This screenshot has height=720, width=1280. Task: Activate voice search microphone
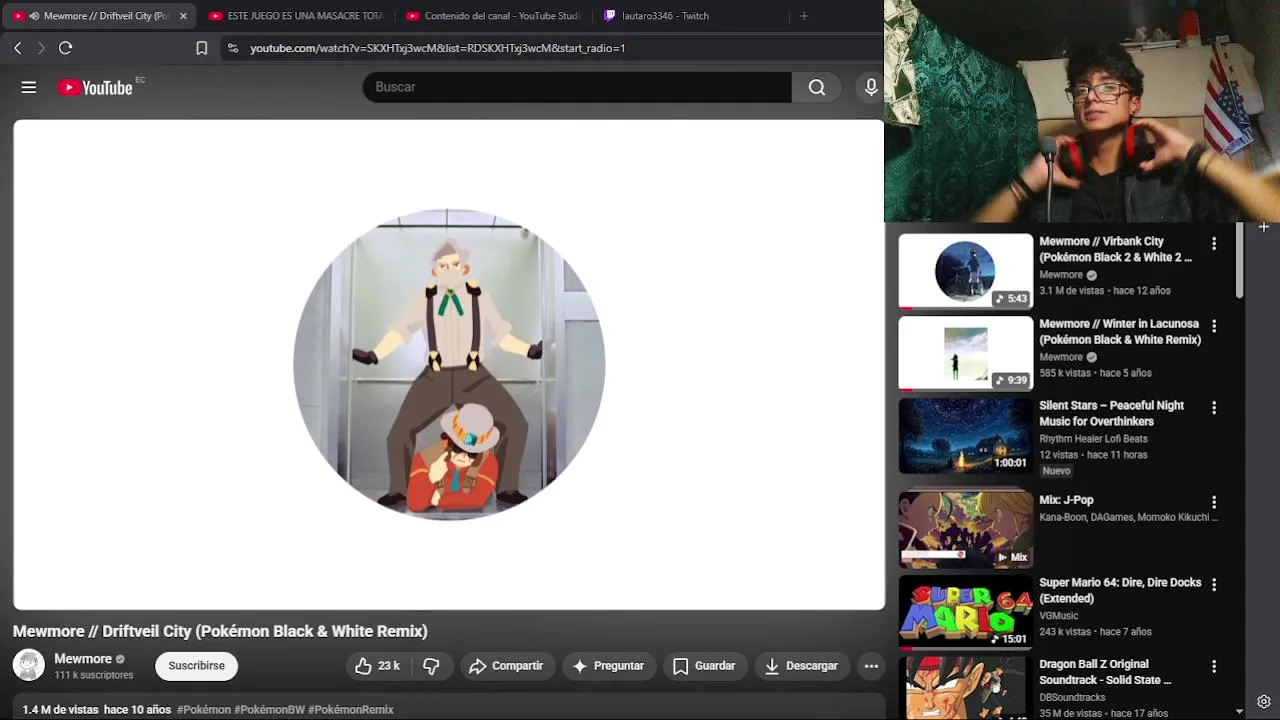coord(871,87)
